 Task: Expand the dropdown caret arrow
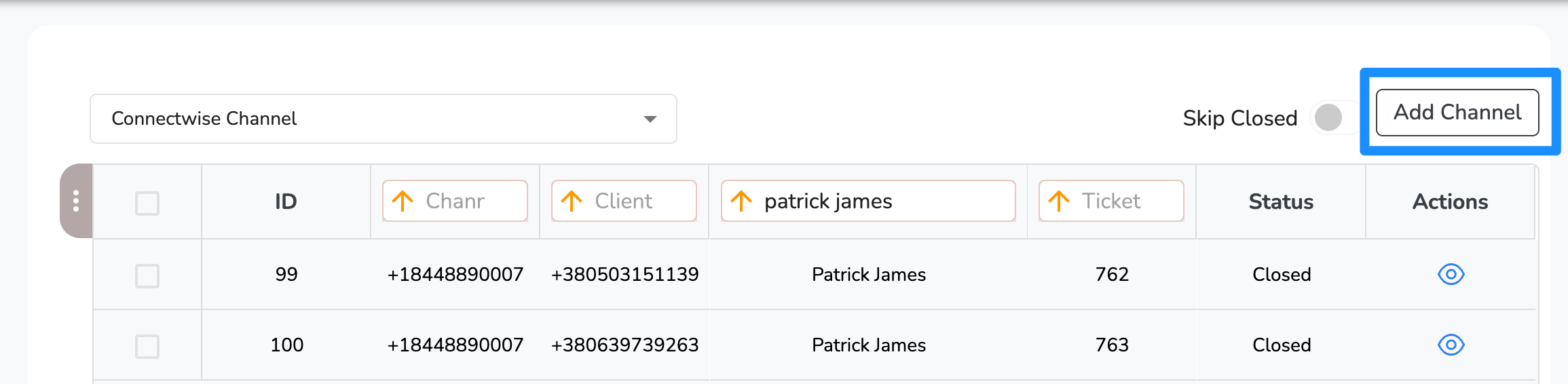click(650, 119)
